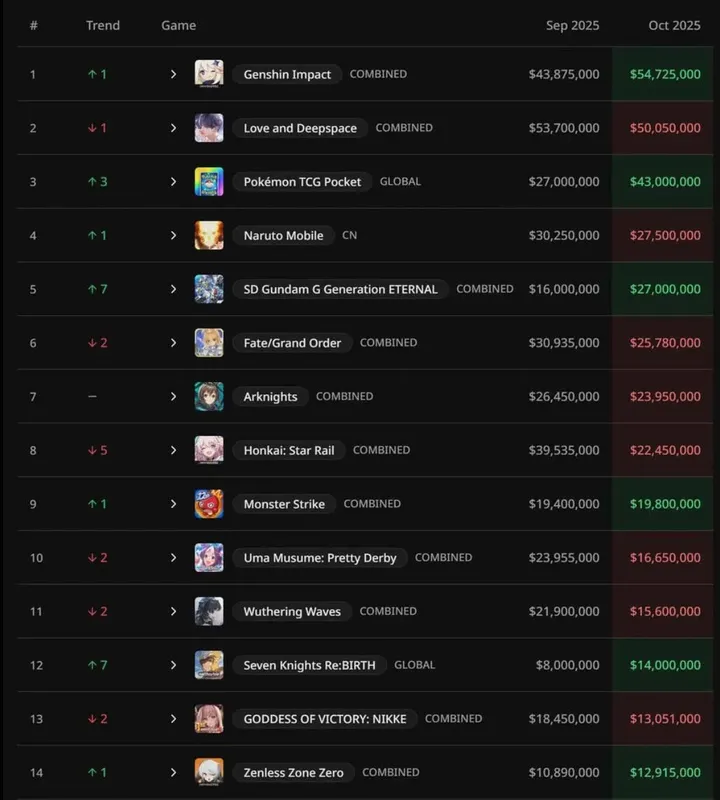This screenshot has width=720, height=800.
Task: Click the Trend column header
Action: tap(103, 25)
